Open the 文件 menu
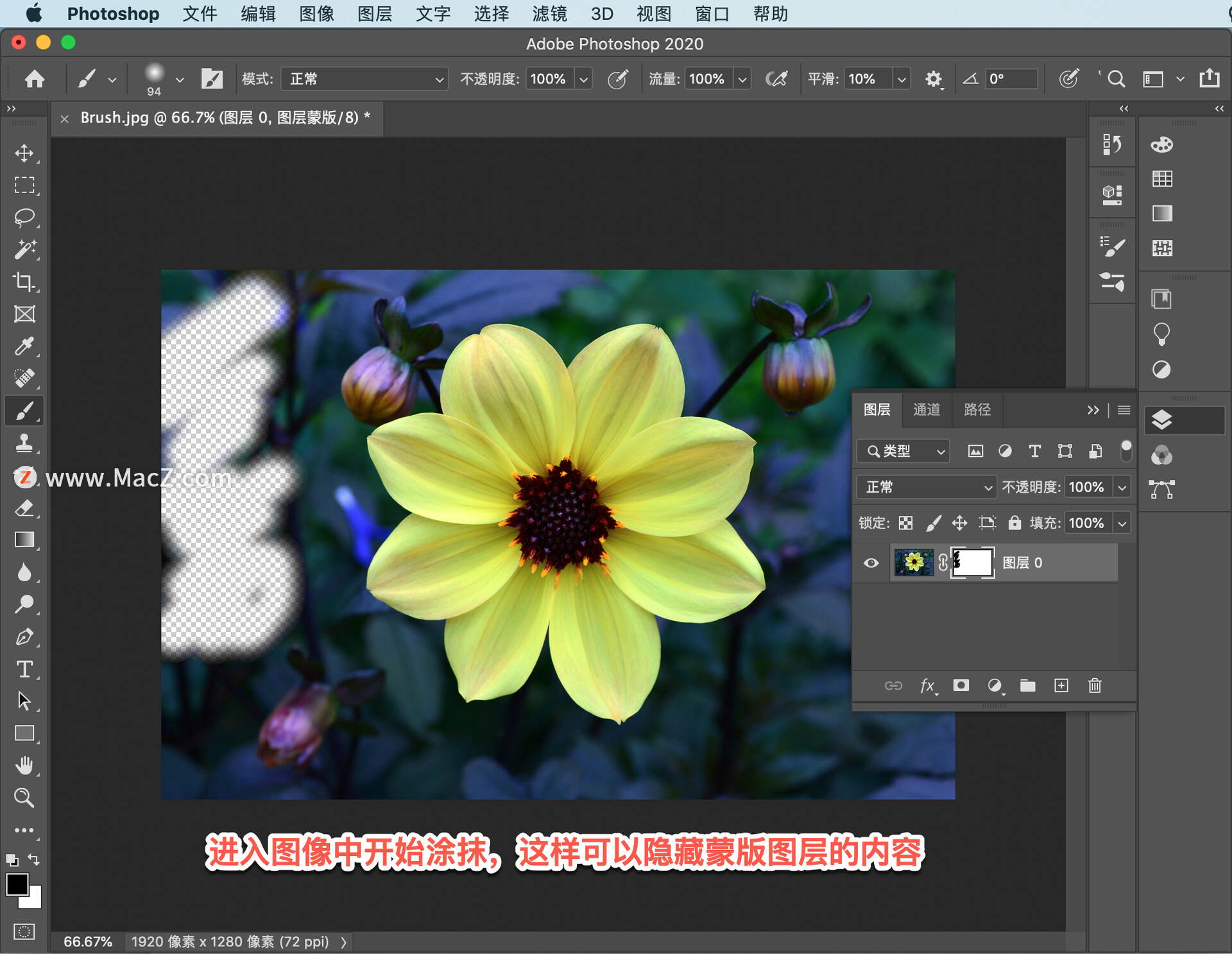 [x=200, y=13]
